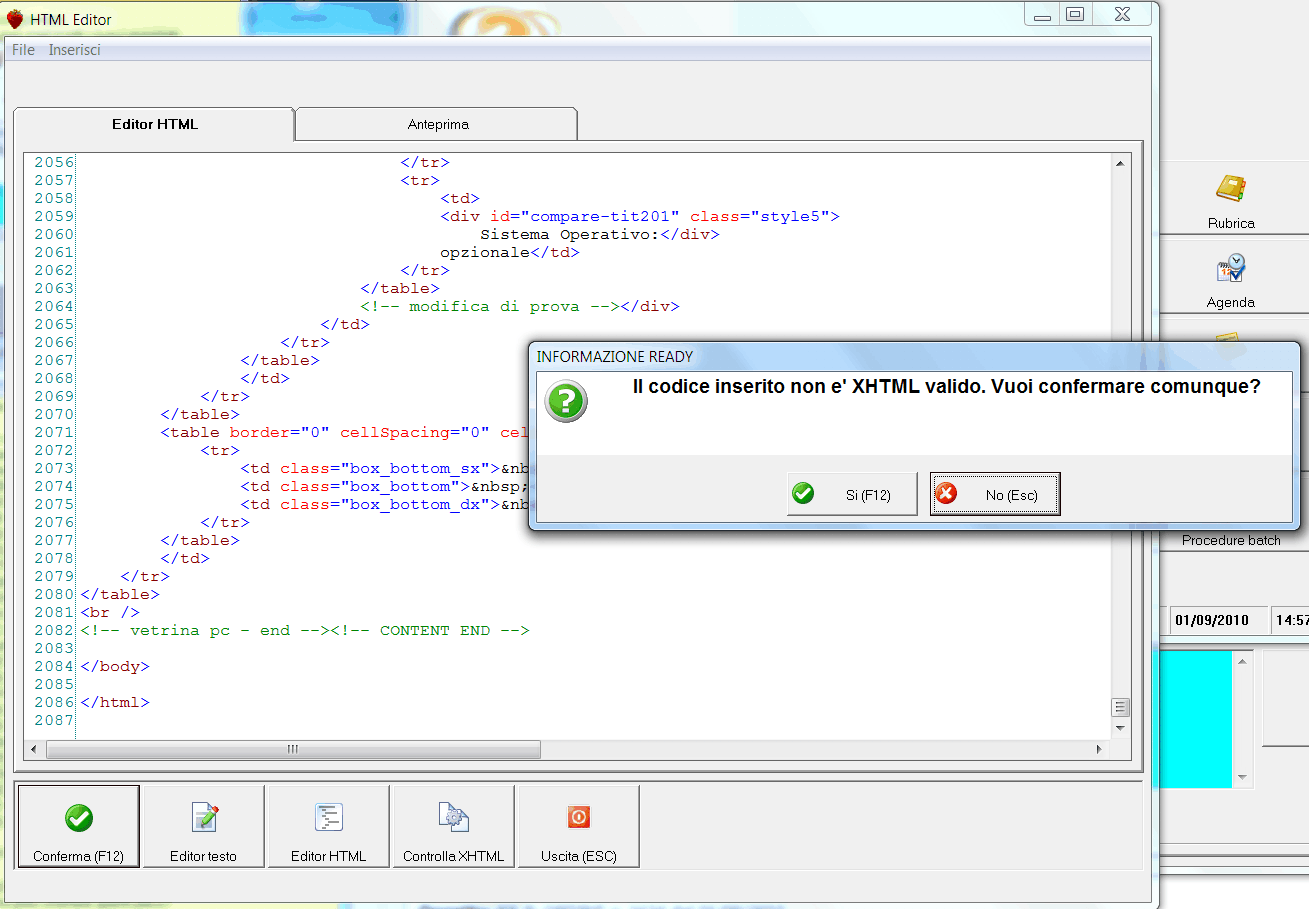Click the Editor testo label
Screen dimensions: 1309x909
pyautogui.click(x=204, y=857)
